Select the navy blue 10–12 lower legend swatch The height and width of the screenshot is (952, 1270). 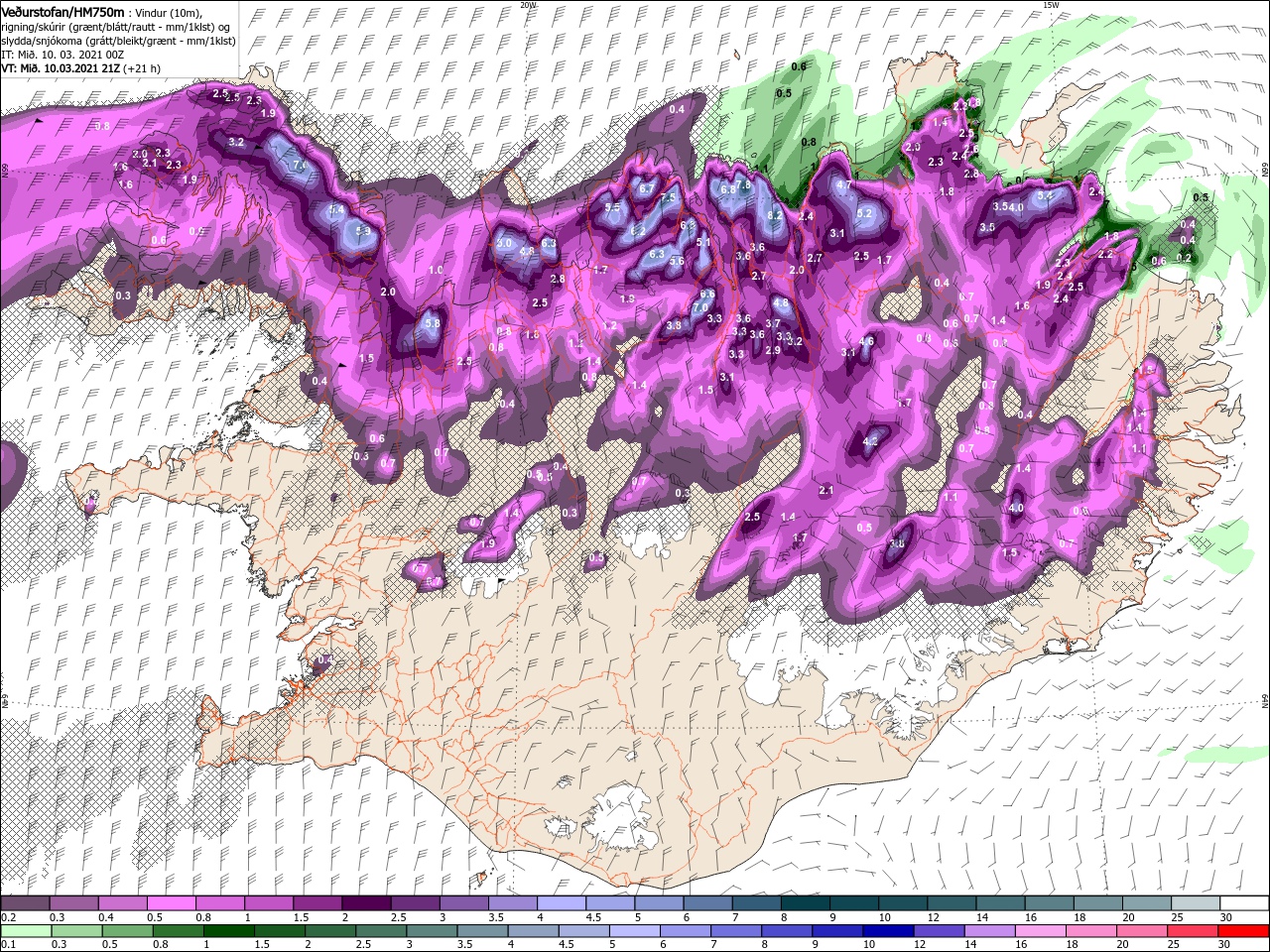[889, 930]
